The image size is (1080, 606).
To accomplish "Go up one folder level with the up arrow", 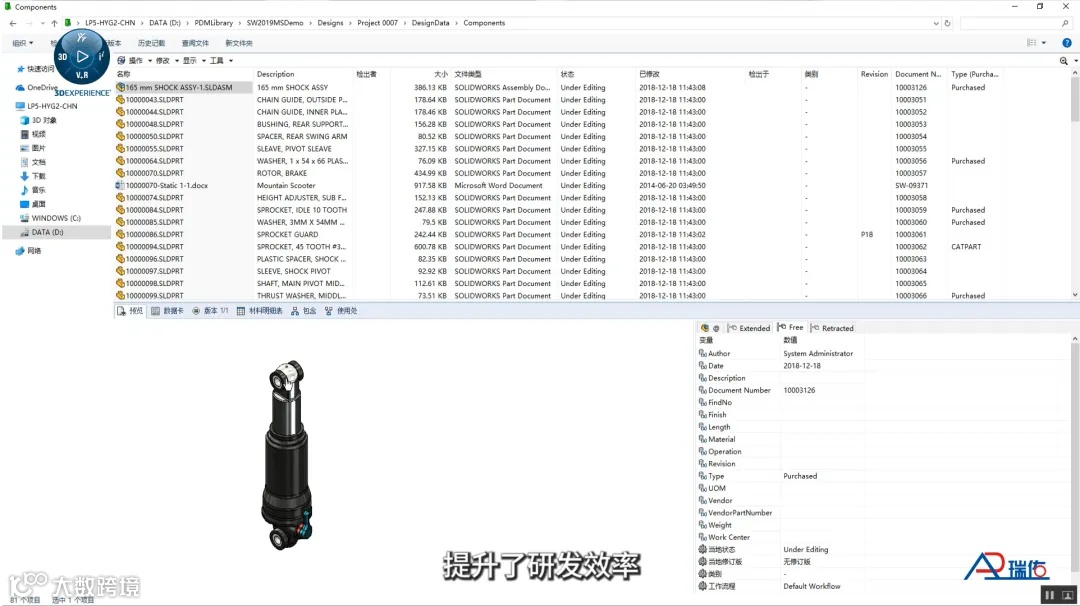I will pyautogui.click(x=54, y=23).
